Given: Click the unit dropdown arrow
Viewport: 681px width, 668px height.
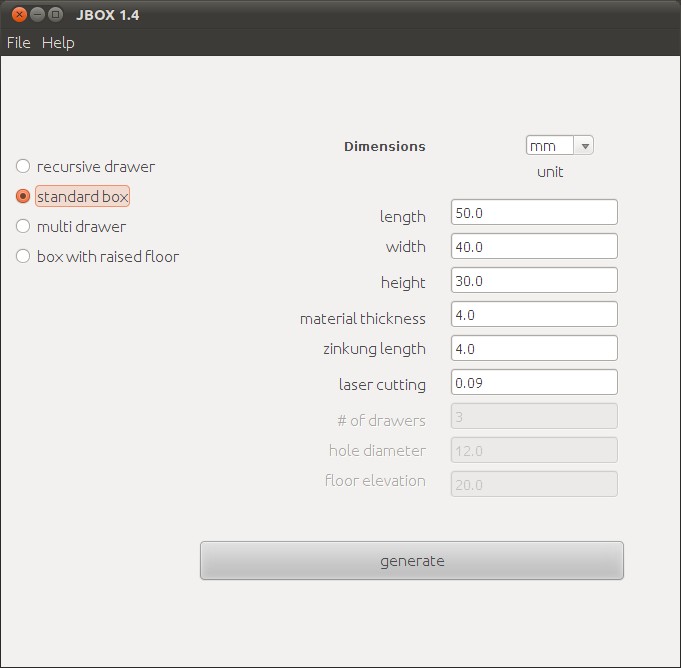Looking at the screenshot, I should 585,146.
